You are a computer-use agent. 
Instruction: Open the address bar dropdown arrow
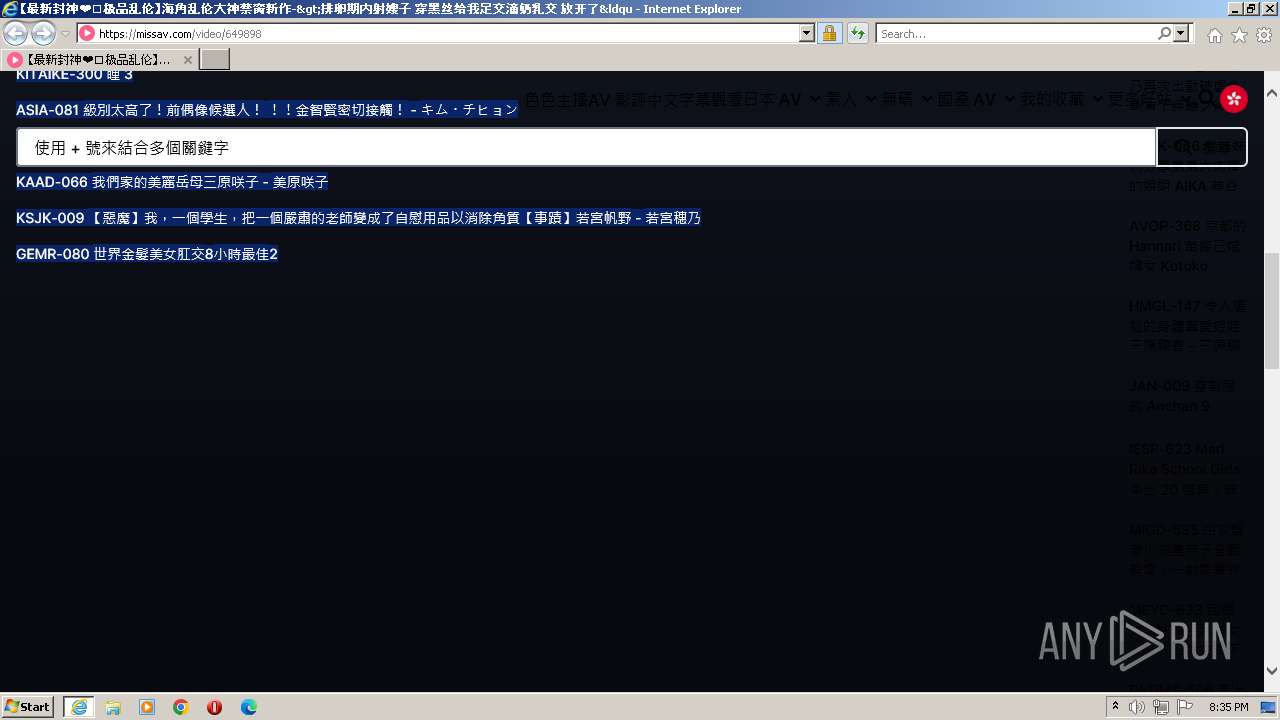(x=807, y=33)
